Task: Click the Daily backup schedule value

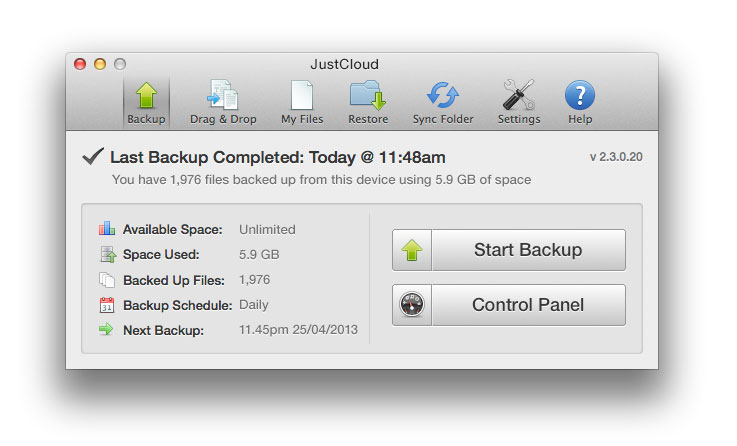Action: [254, 305]
